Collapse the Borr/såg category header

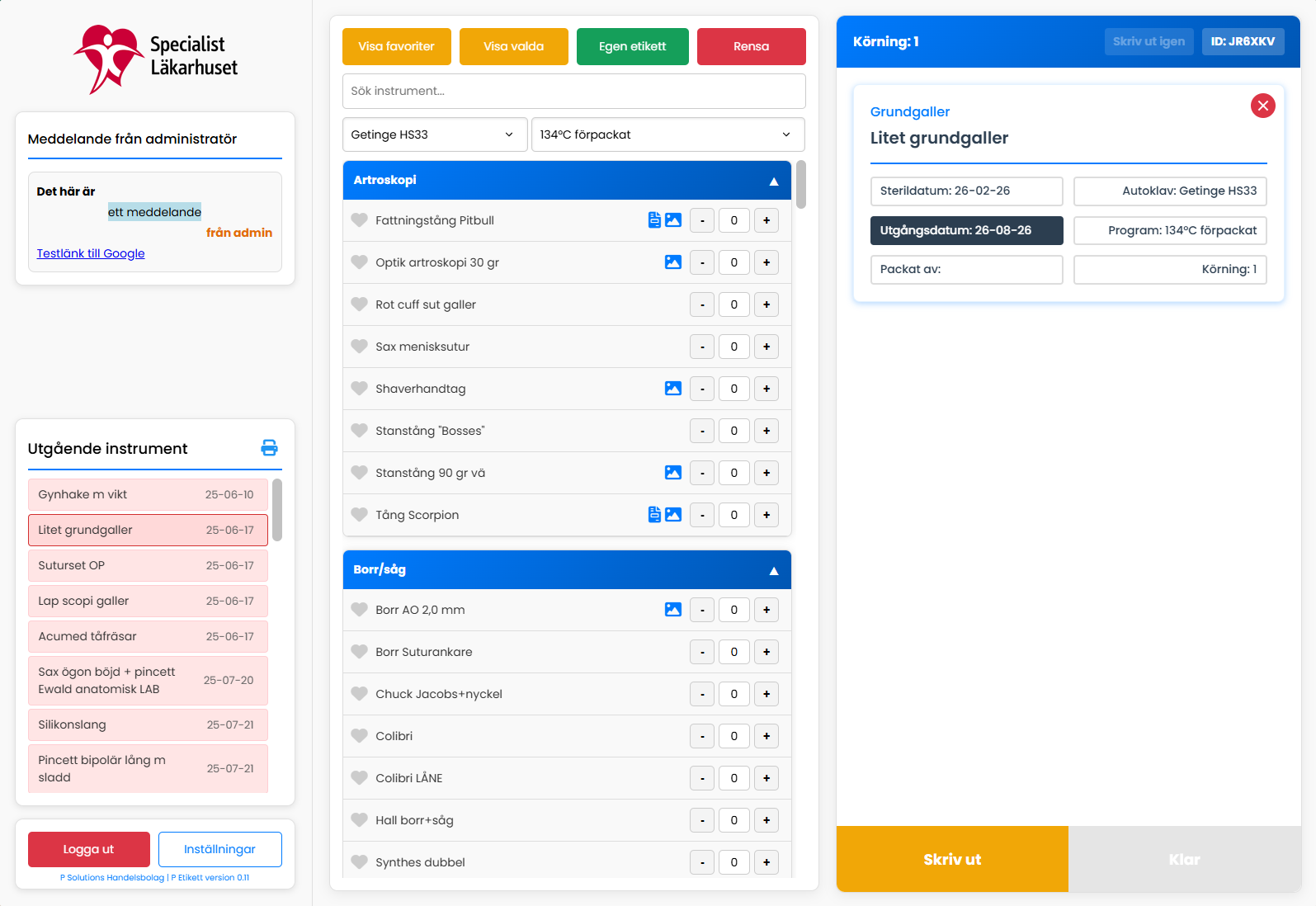773,570
